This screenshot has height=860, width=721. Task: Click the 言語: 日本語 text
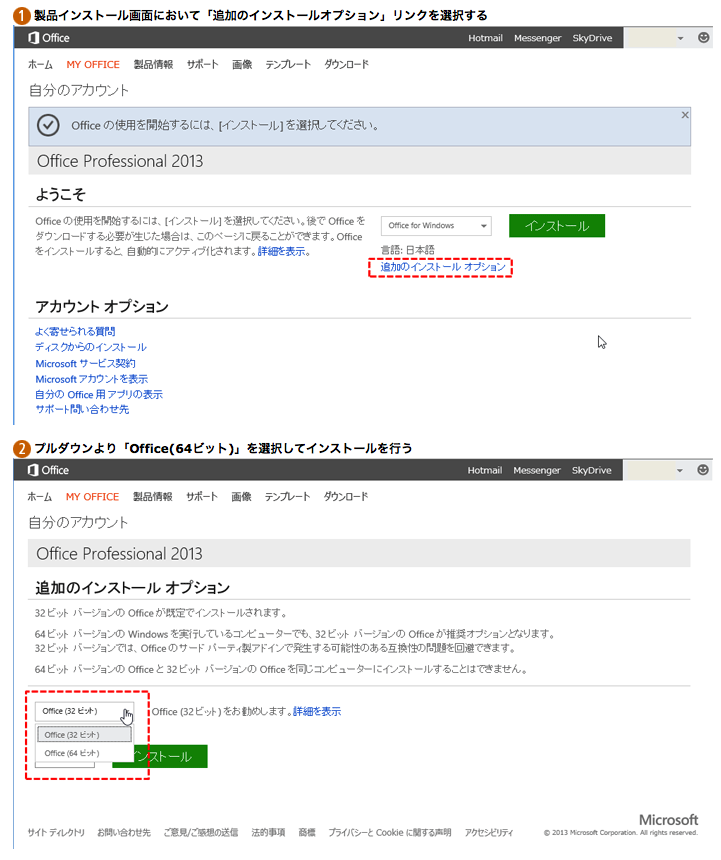tap(408, 250)
